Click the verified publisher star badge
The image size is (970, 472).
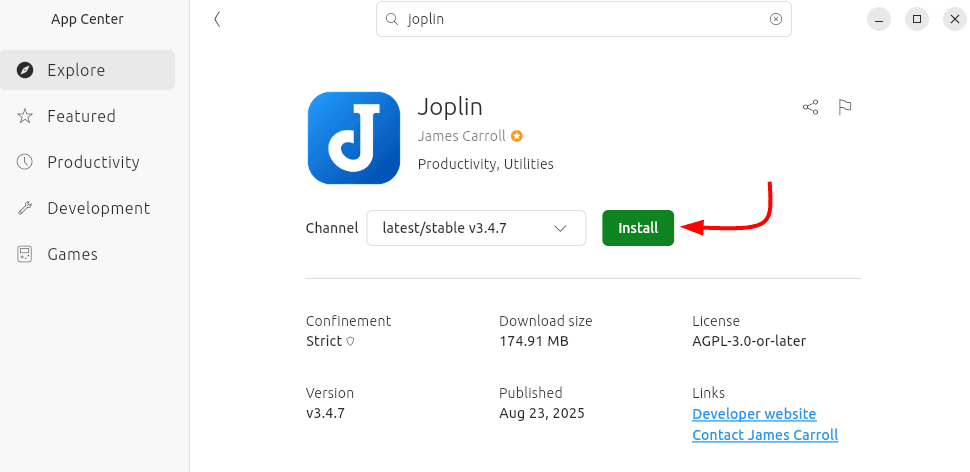[x=517, y=136]
